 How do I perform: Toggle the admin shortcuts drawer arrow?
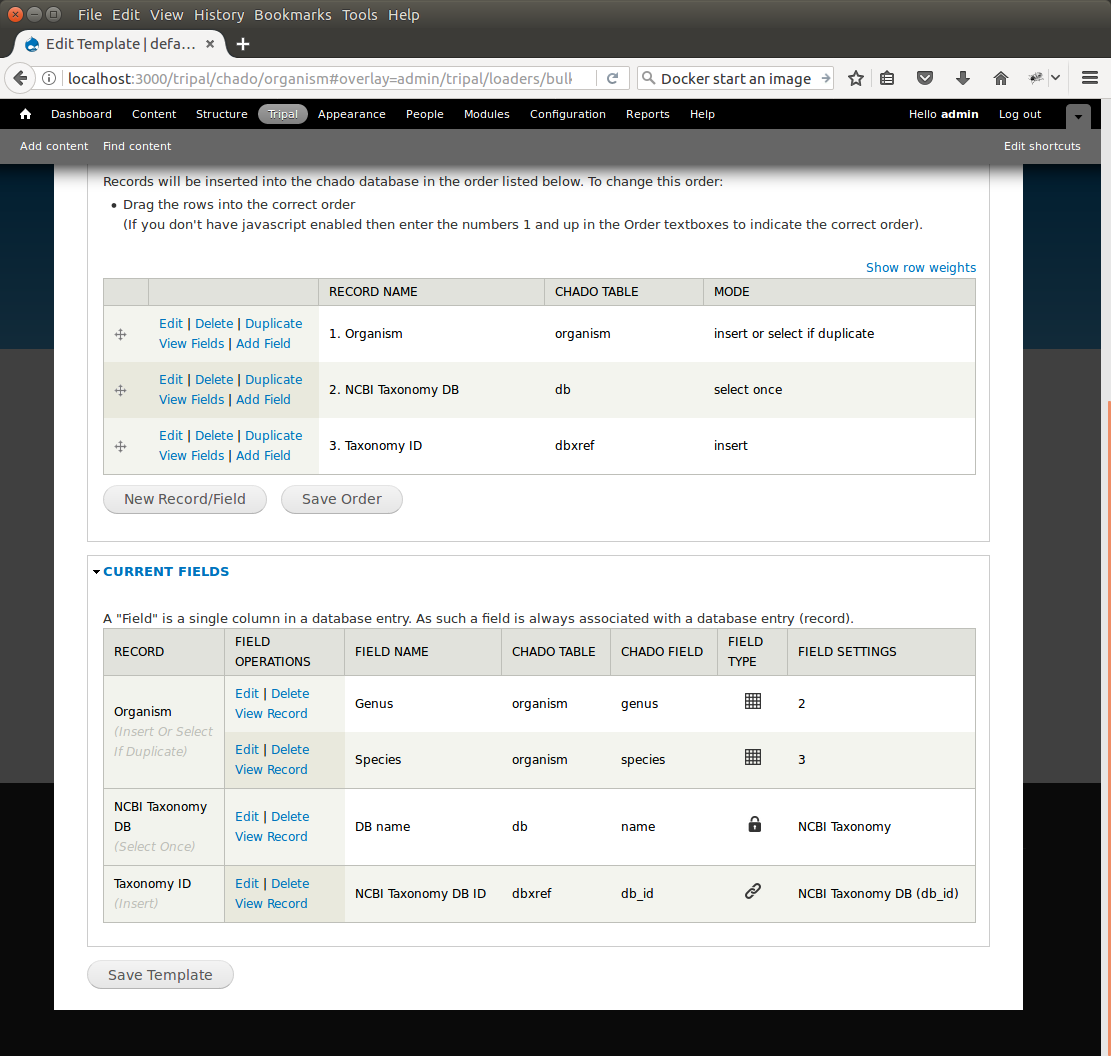click(x=1078, y=116)
